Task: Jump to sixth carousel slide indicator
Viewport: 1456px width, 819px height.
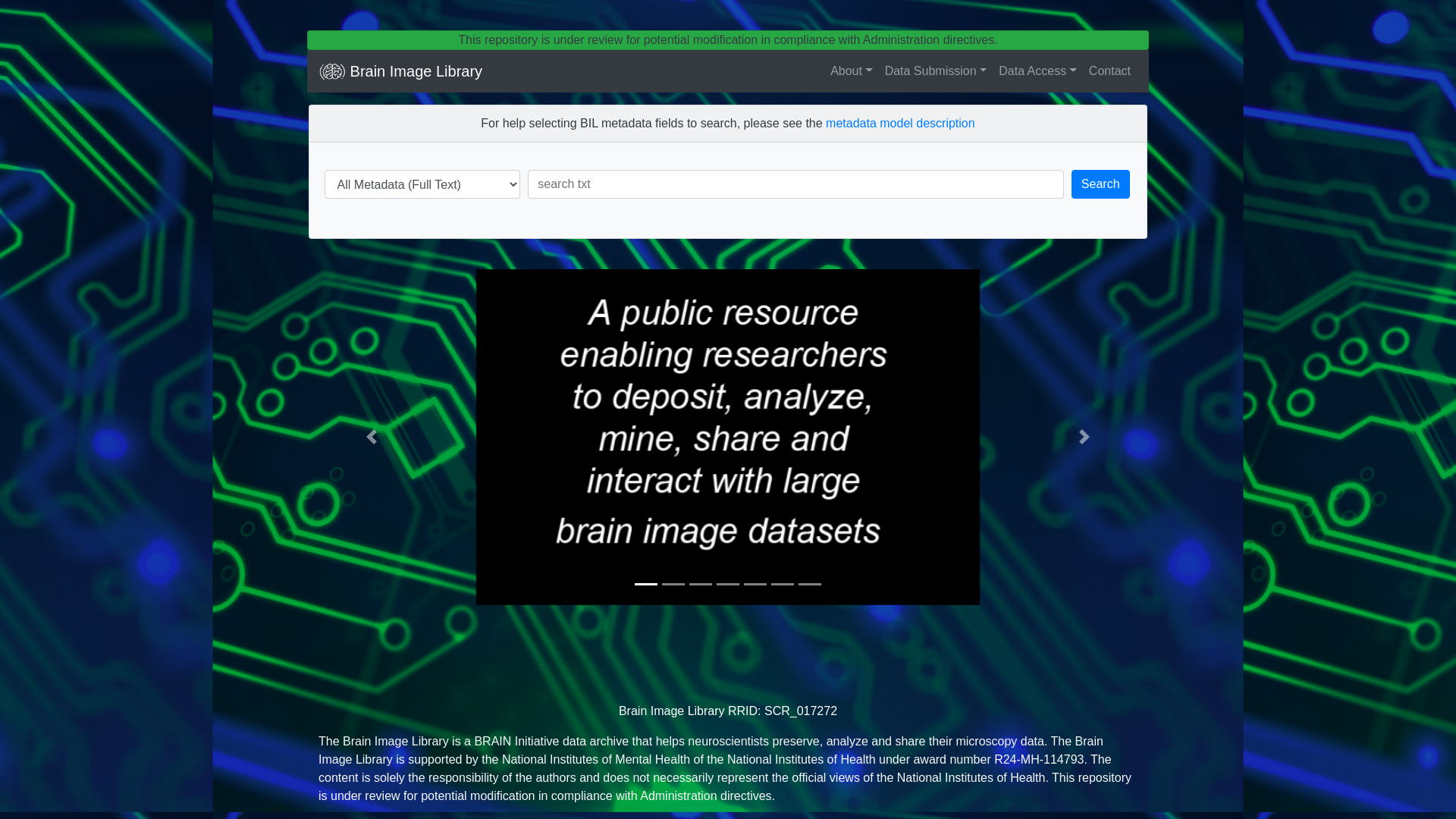Action: [783, 584]
